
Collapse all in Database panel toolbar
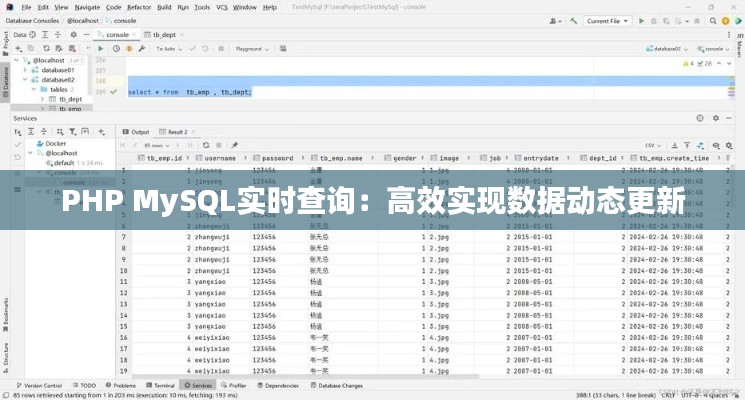(x=57, y=35)
